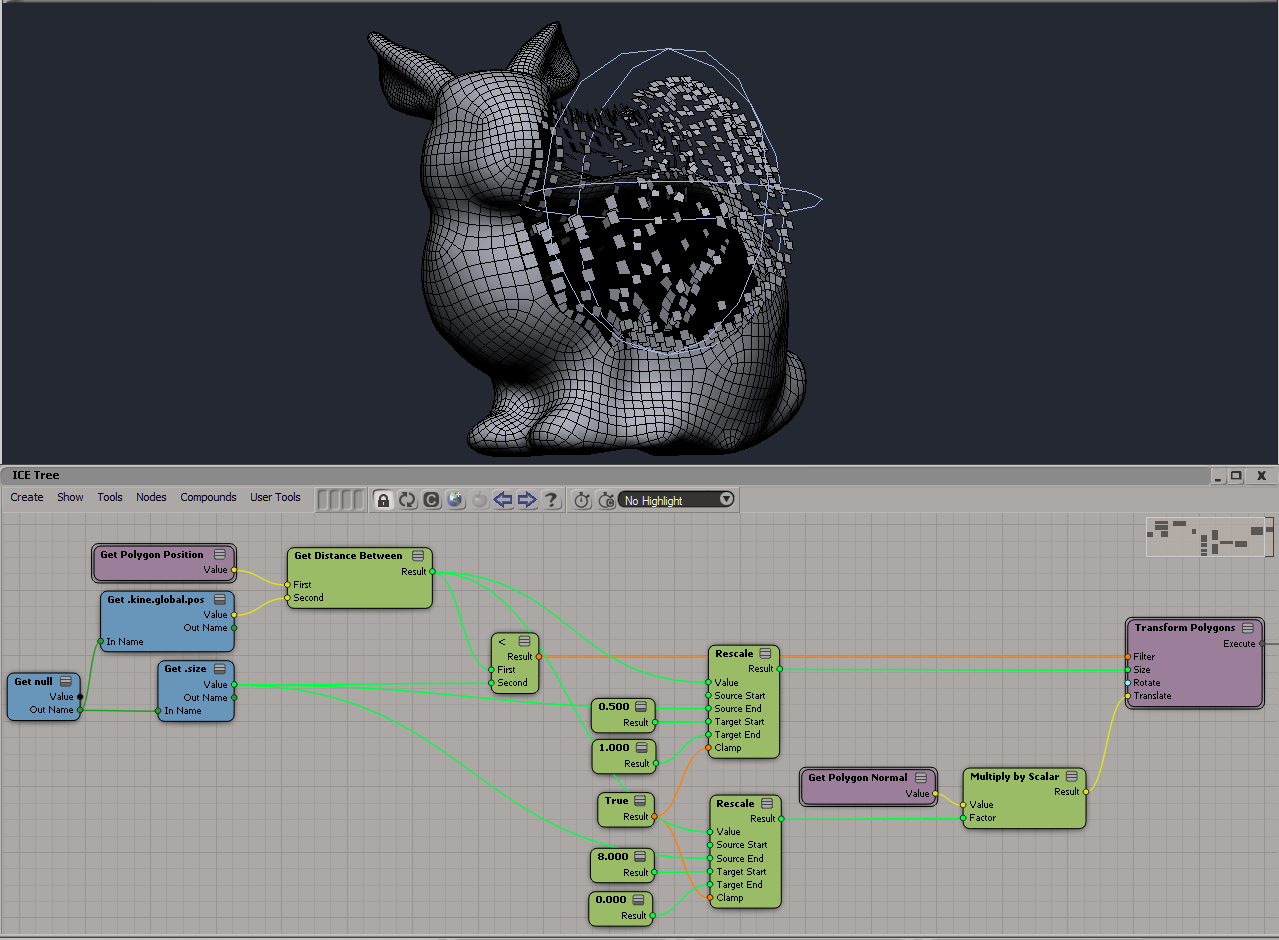Toggle the lock icon in ICE Tree toolbar
Image resolution: width=1279 pixels, height=940 pixels.
pos(383,500)
